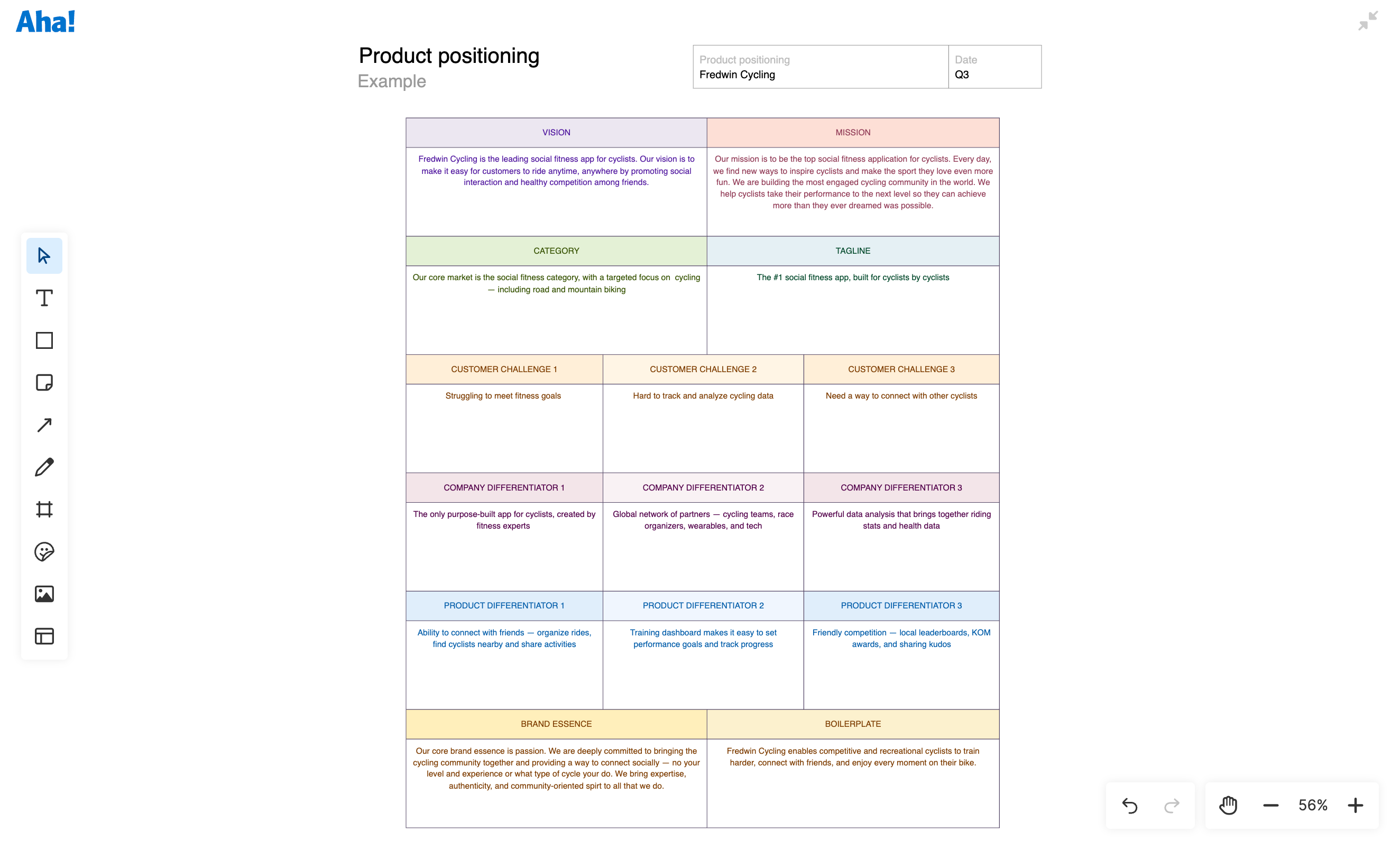Select the cursor selection tool
The image size is (1400, 850).
pyautogui.click(x=44, y=256)
